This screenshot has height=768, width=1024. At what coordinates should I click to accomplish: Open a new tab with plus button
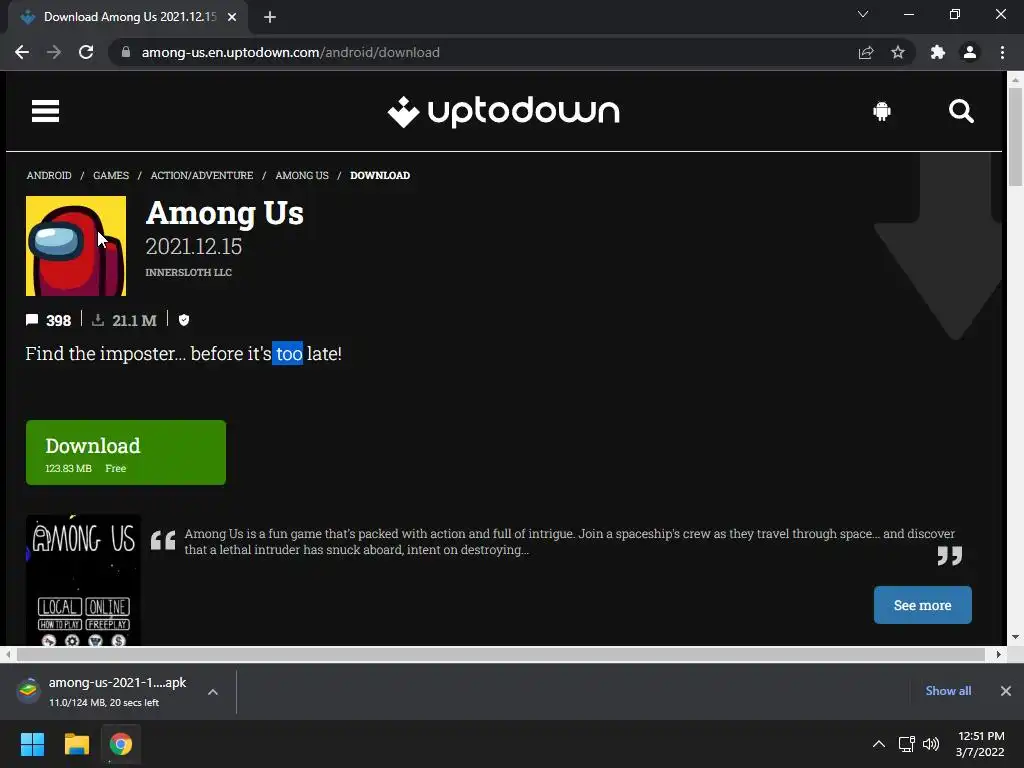coord(270,17)
